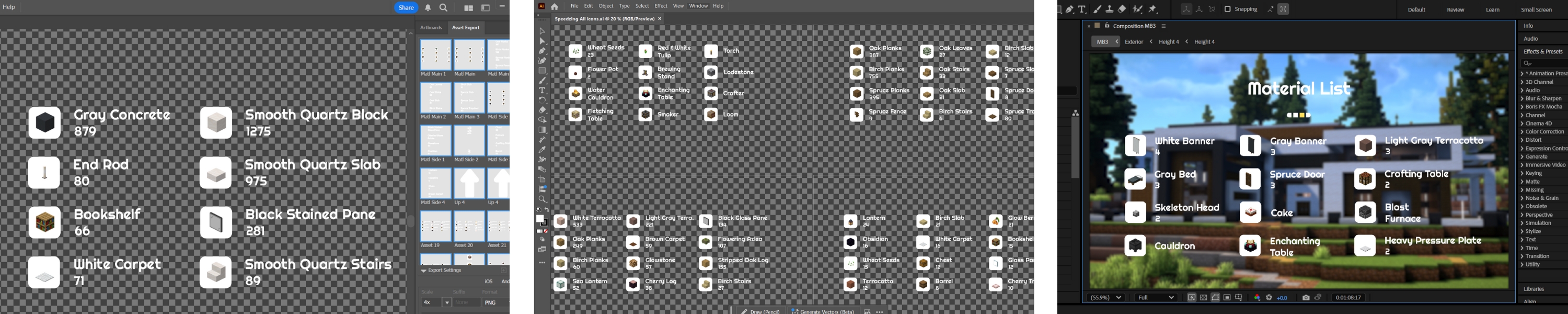This screenshot has height=314, width=1568.
Task: Toggle fast previews in composition viewer
Action: point(1192,298)
